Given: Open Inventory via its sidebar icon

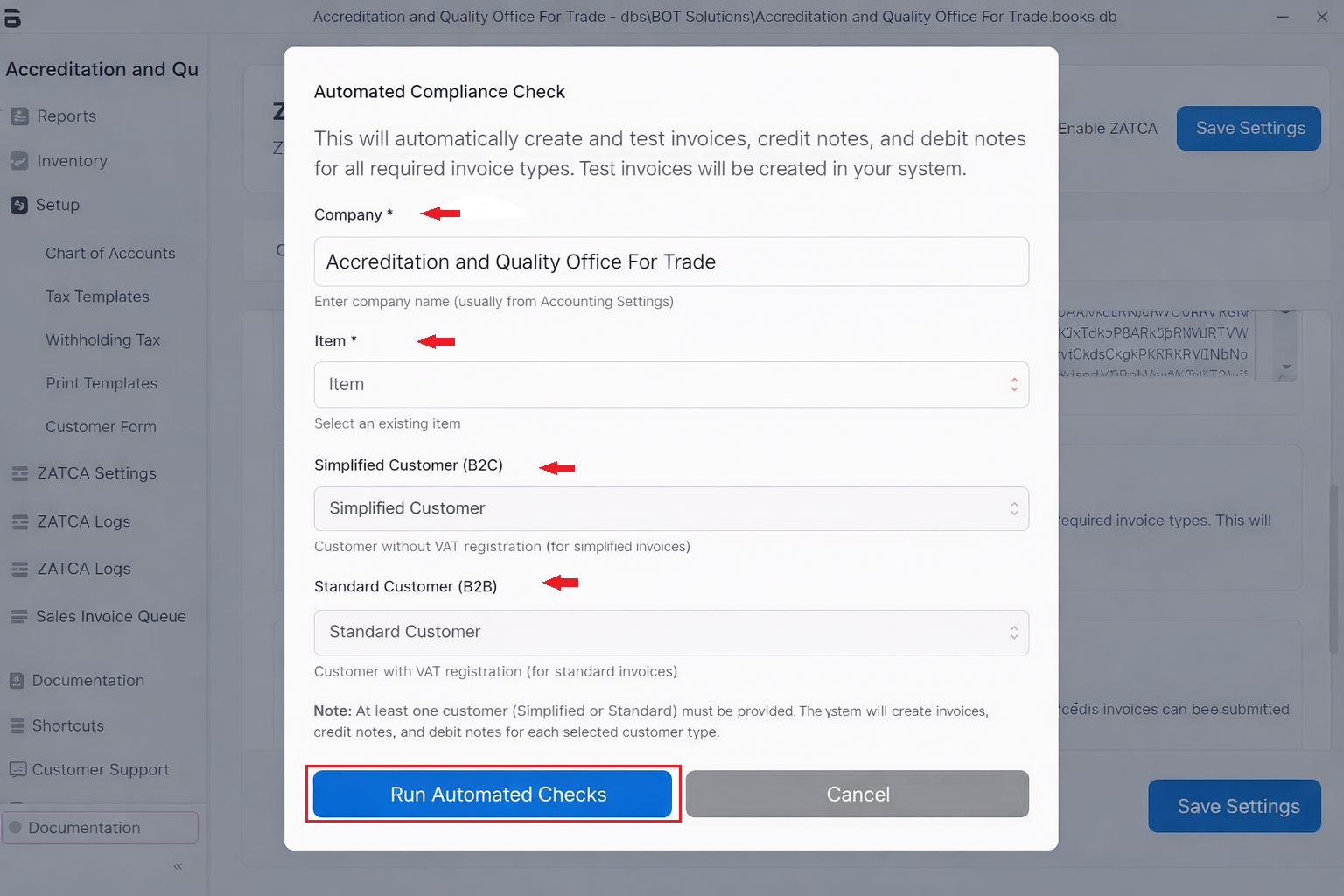Looking at the screenshot, I should [x=19, y=161].
